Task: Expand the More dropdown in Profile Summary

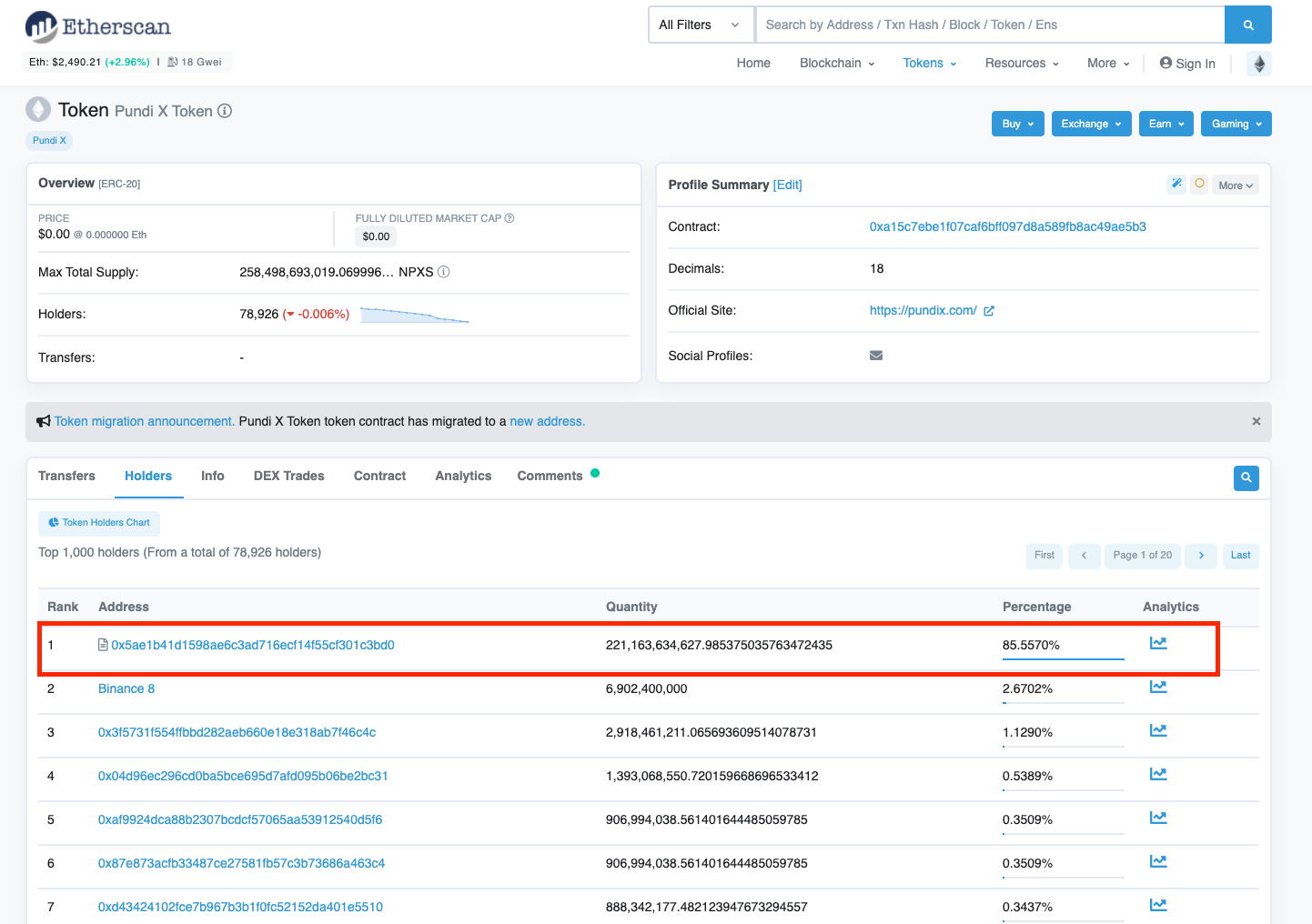Action: tap(1235, 186)
